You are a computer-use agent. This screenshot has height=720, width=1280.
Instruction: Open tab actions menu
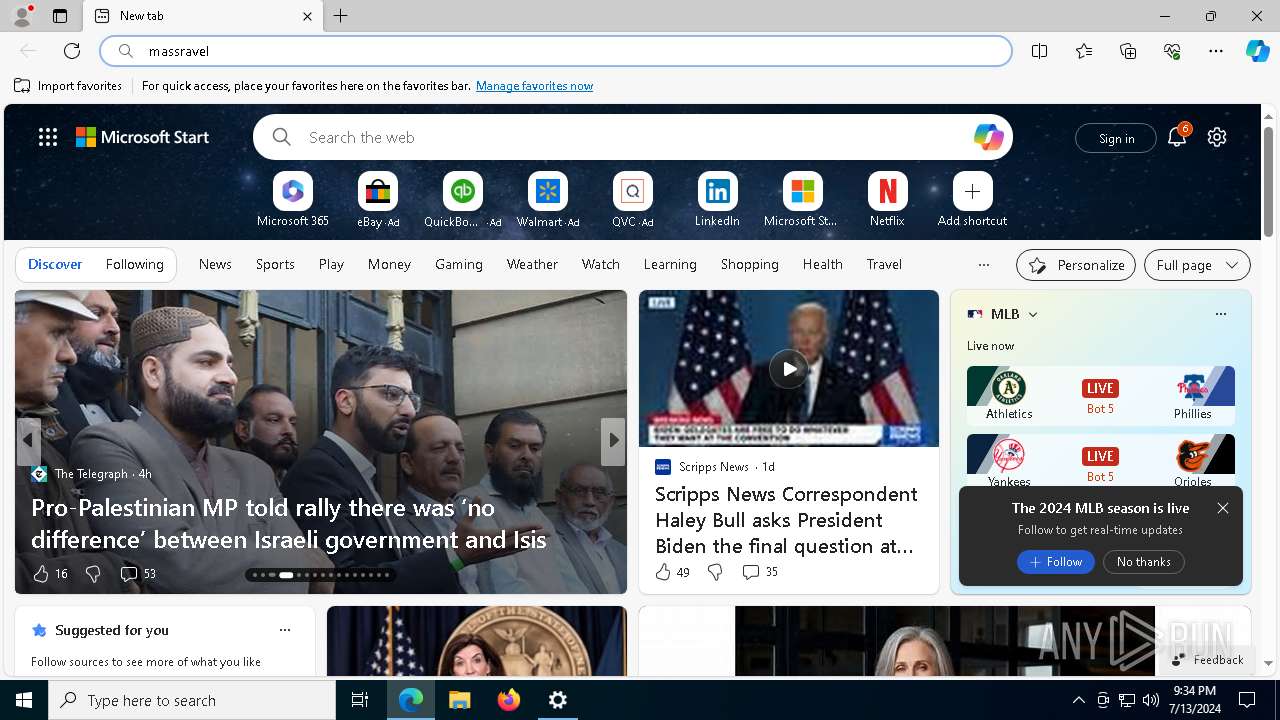tap(60, 16)
